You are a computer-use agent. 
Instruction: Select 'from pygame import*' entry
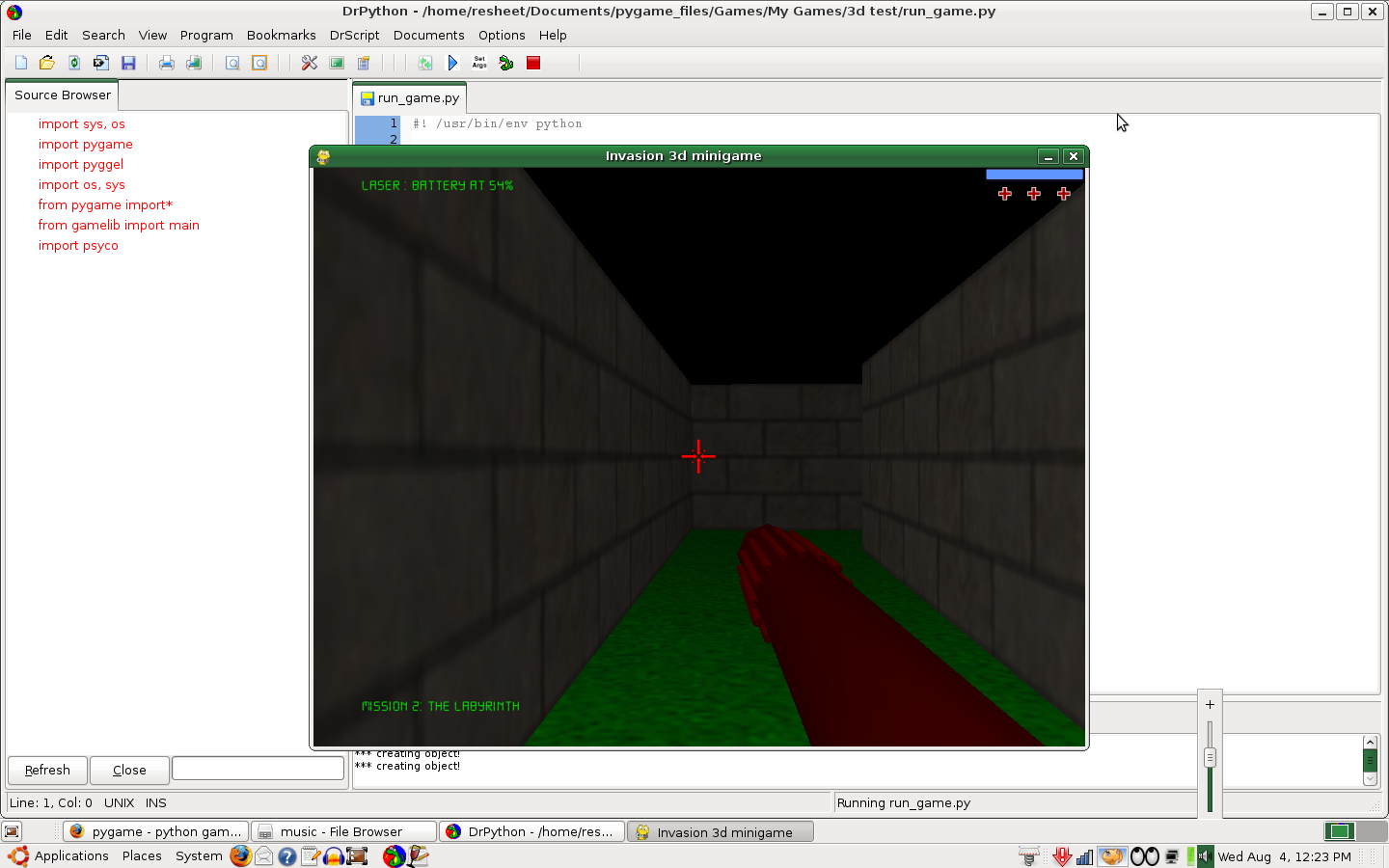(x=105, y=204)
